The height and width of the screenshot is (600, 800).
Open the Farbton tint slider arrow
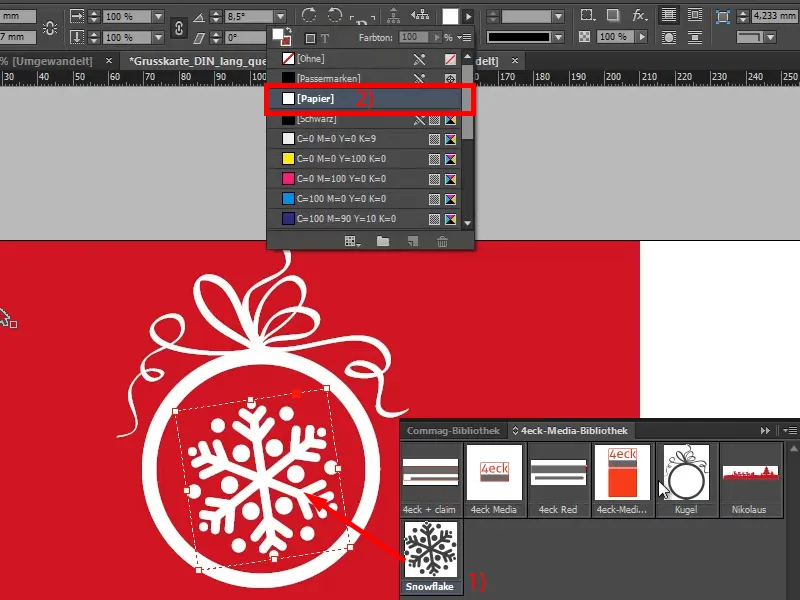click(x=437, y=37)
